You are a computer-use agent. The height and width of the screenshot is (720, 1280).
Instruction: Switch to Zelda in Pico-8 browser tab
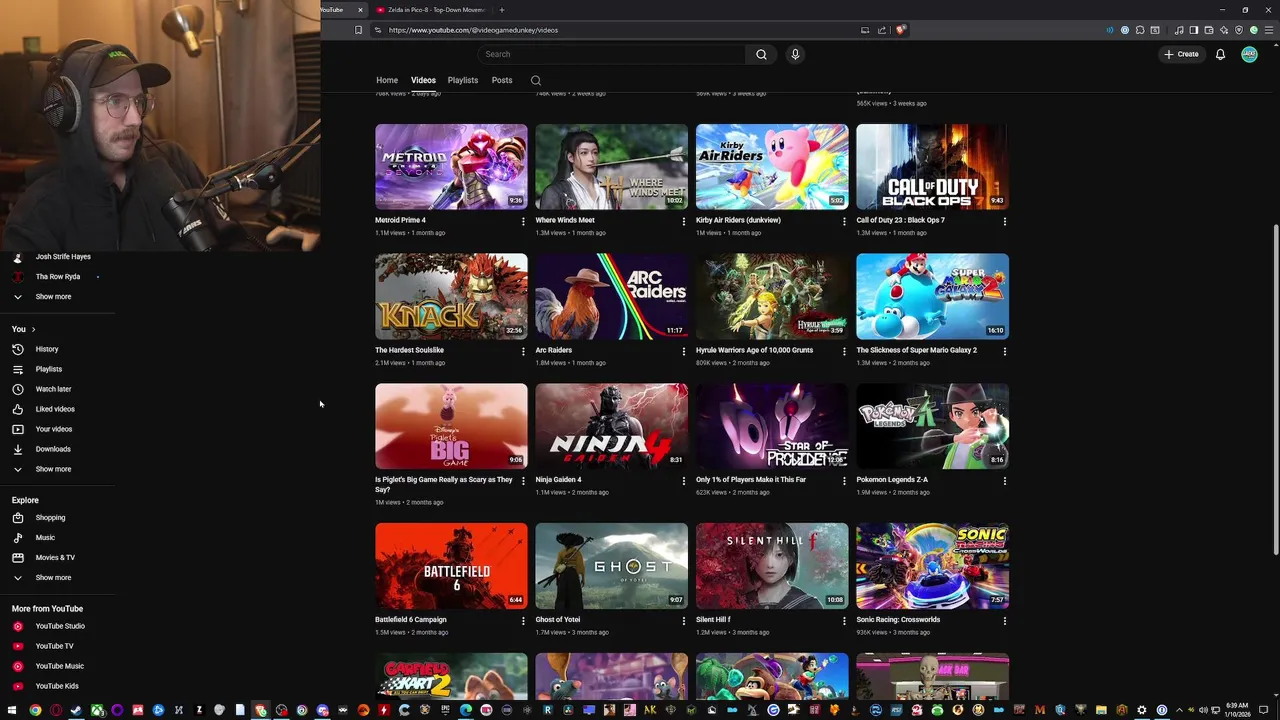point(432,10)
